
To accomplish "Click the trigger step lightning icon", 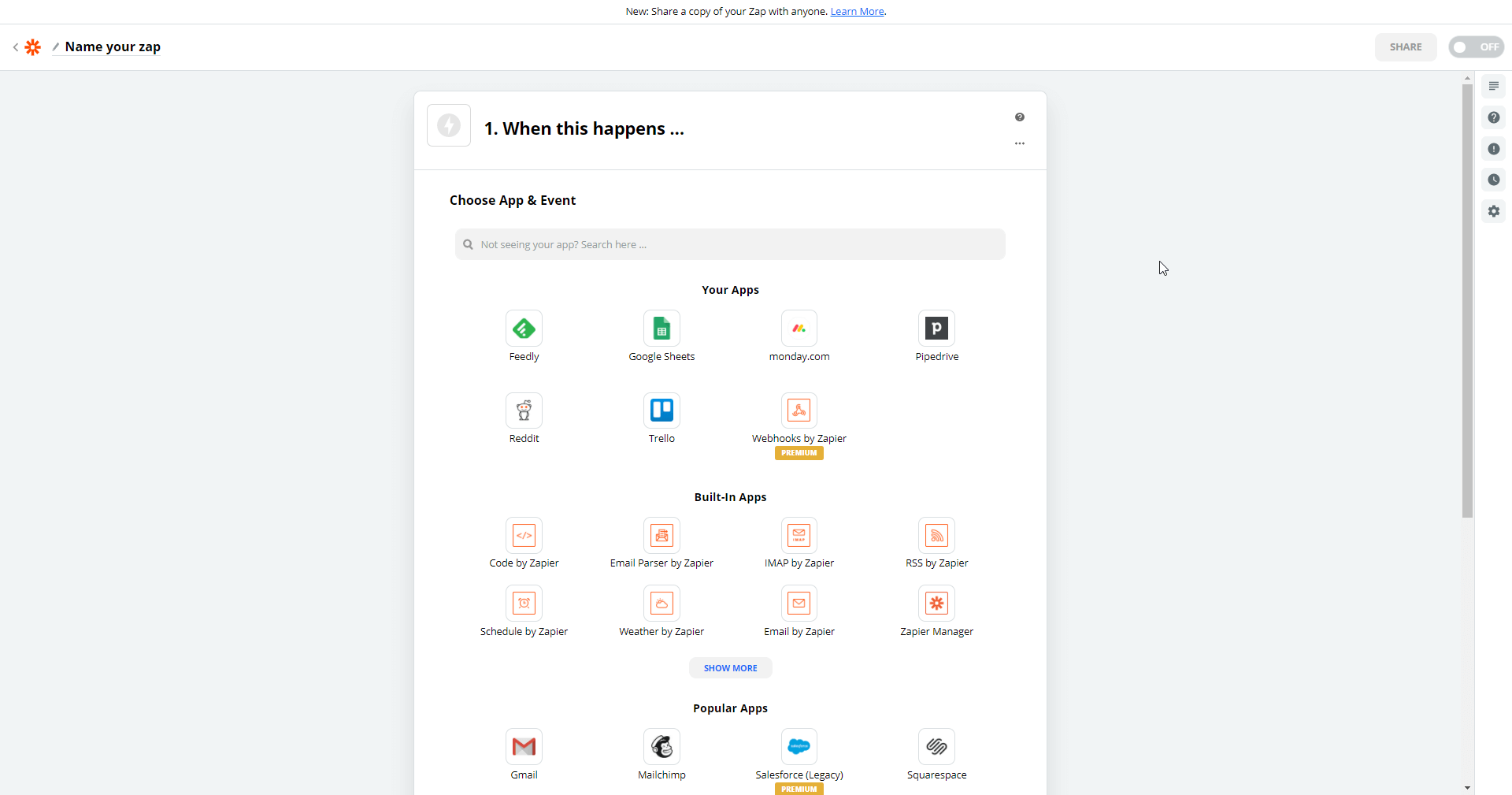I will pyautogui.click(x=449, y=125).
